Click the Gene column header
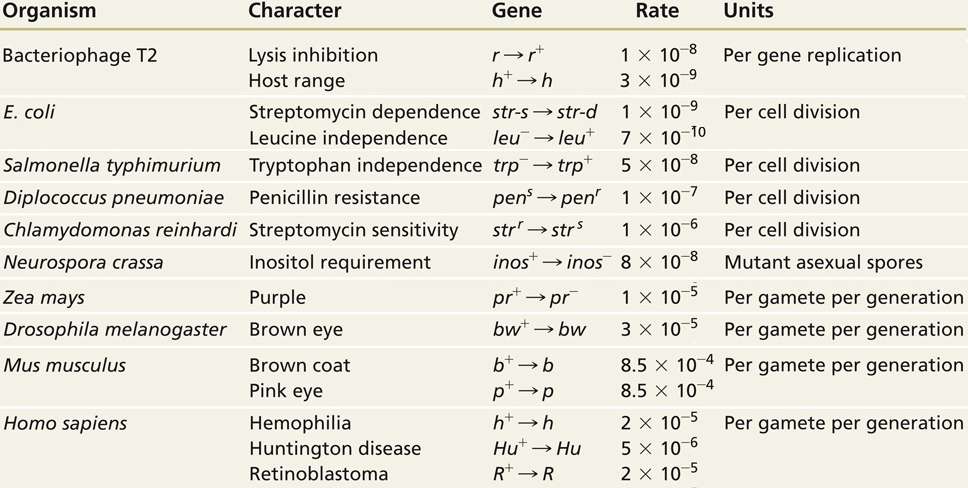Image resolution: width=968 pixels, height=488 pixels. click(x=517, y=13)
